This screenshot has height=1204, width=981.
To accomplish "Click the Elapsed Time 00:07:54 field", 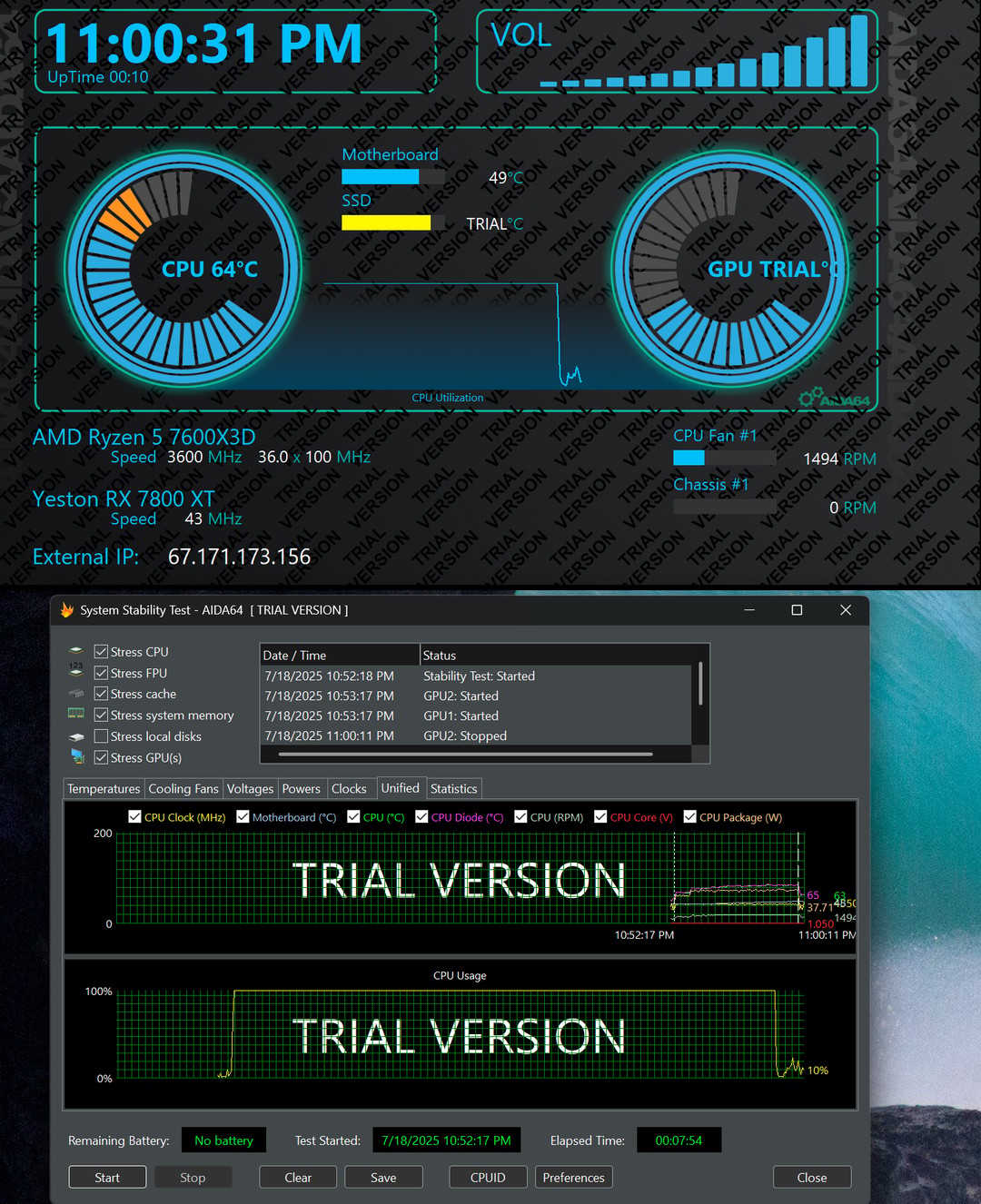I will point(679,1140).
